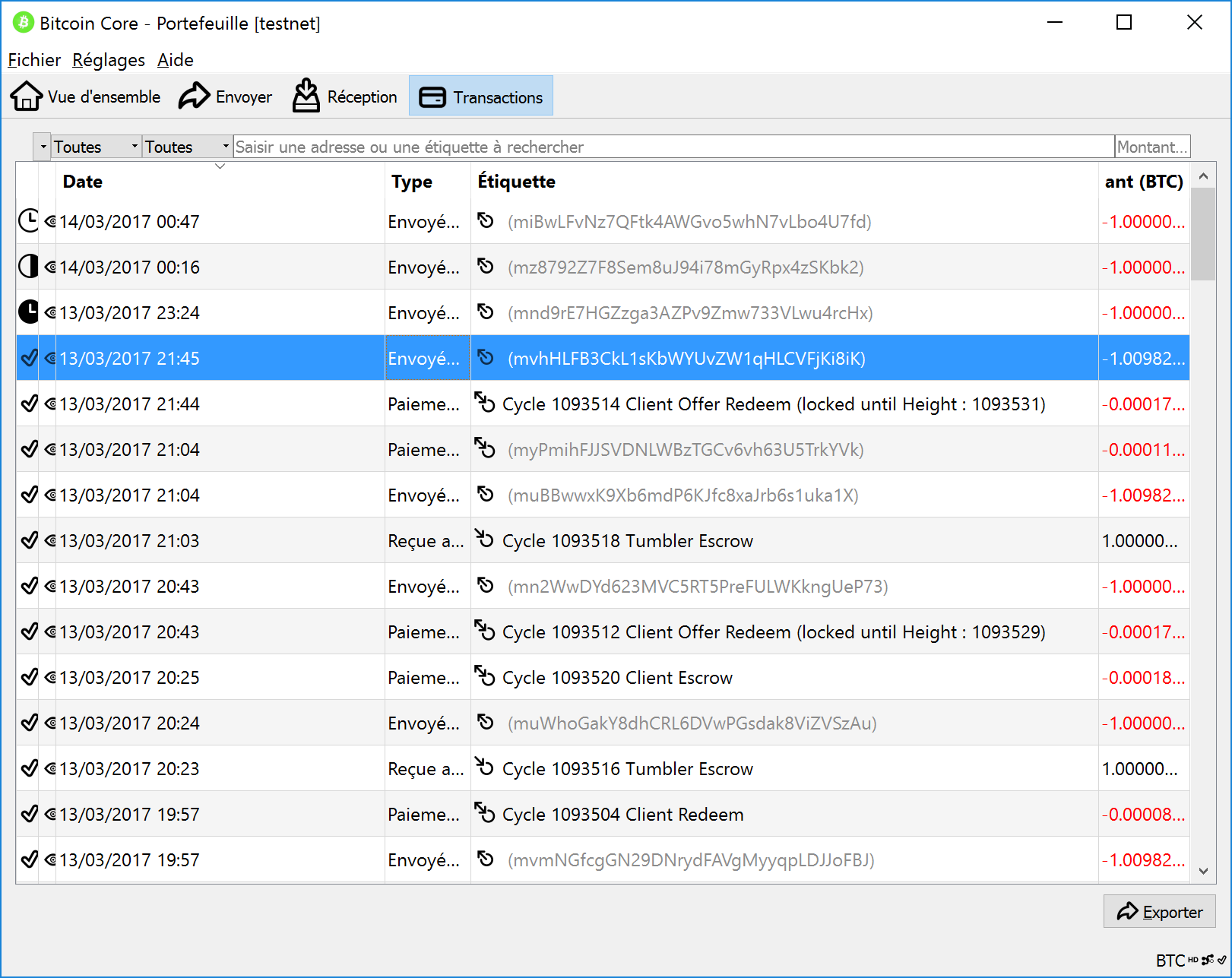Click the network connections status icon
Image resolution: width=1232 pixels, height=978 pixels.
(x=1208, y=960)
